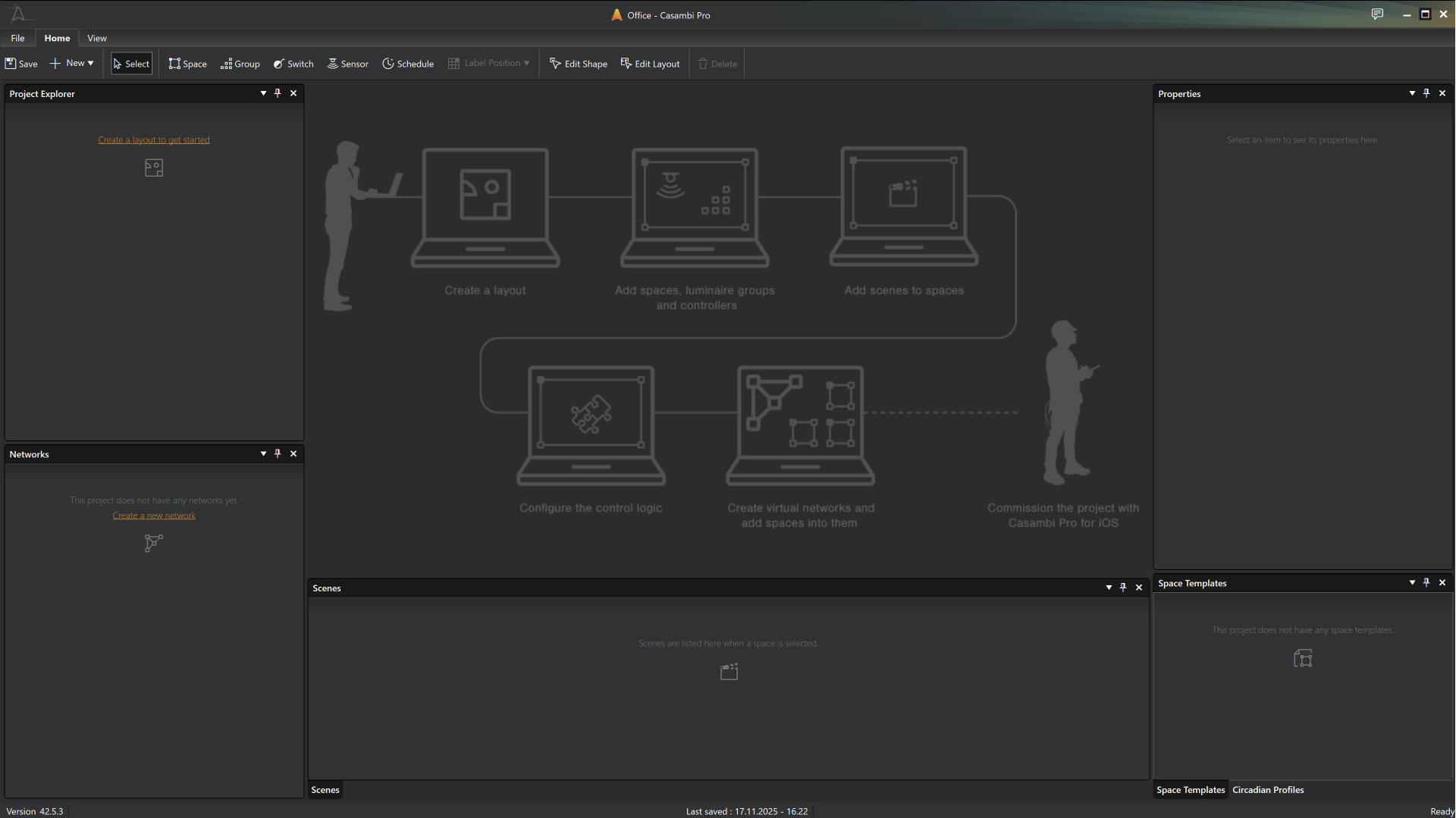Select the Group tool
1456x818 pixels.
240,64
